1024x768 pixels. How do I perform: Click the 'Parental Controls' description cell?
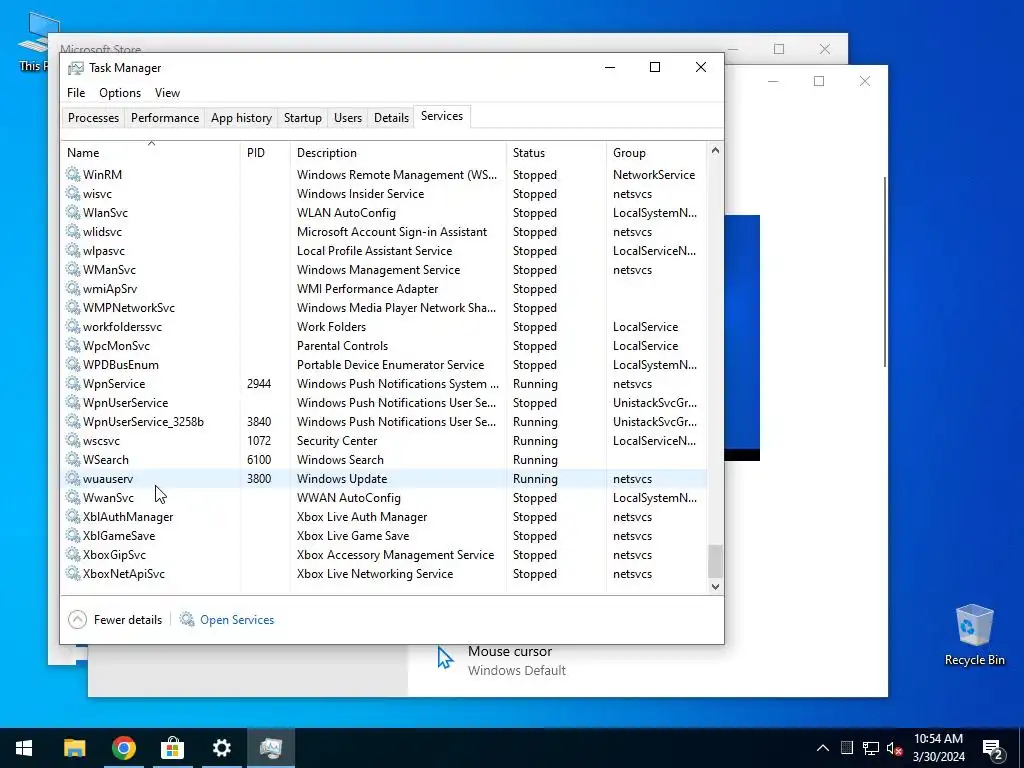pyautogui.click(x=342, y=345)
